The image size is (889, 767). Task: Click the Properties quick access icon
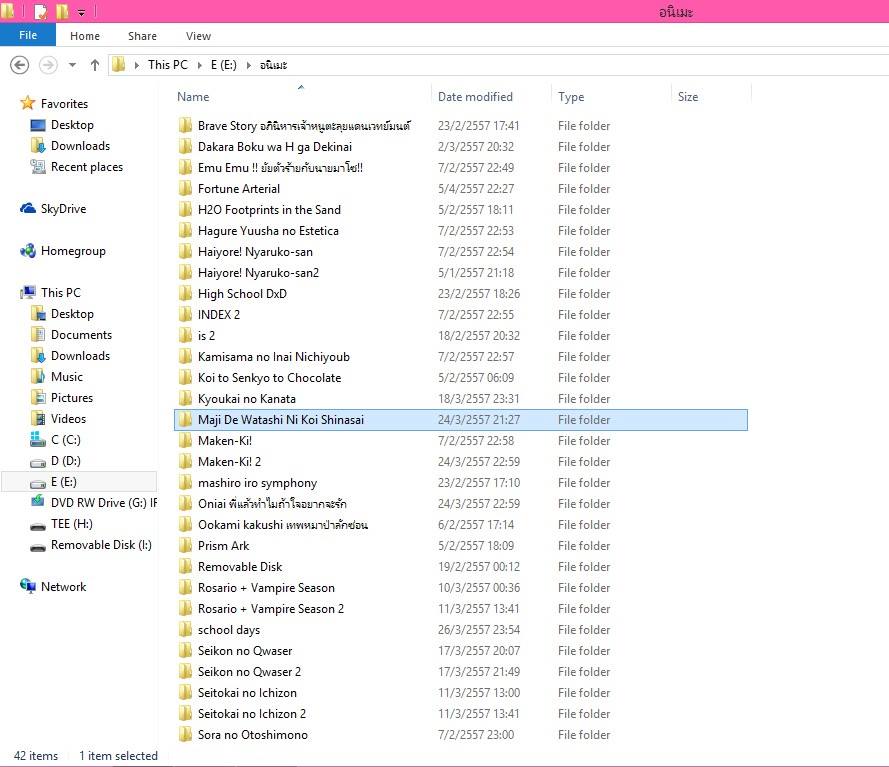pos(41,11)
